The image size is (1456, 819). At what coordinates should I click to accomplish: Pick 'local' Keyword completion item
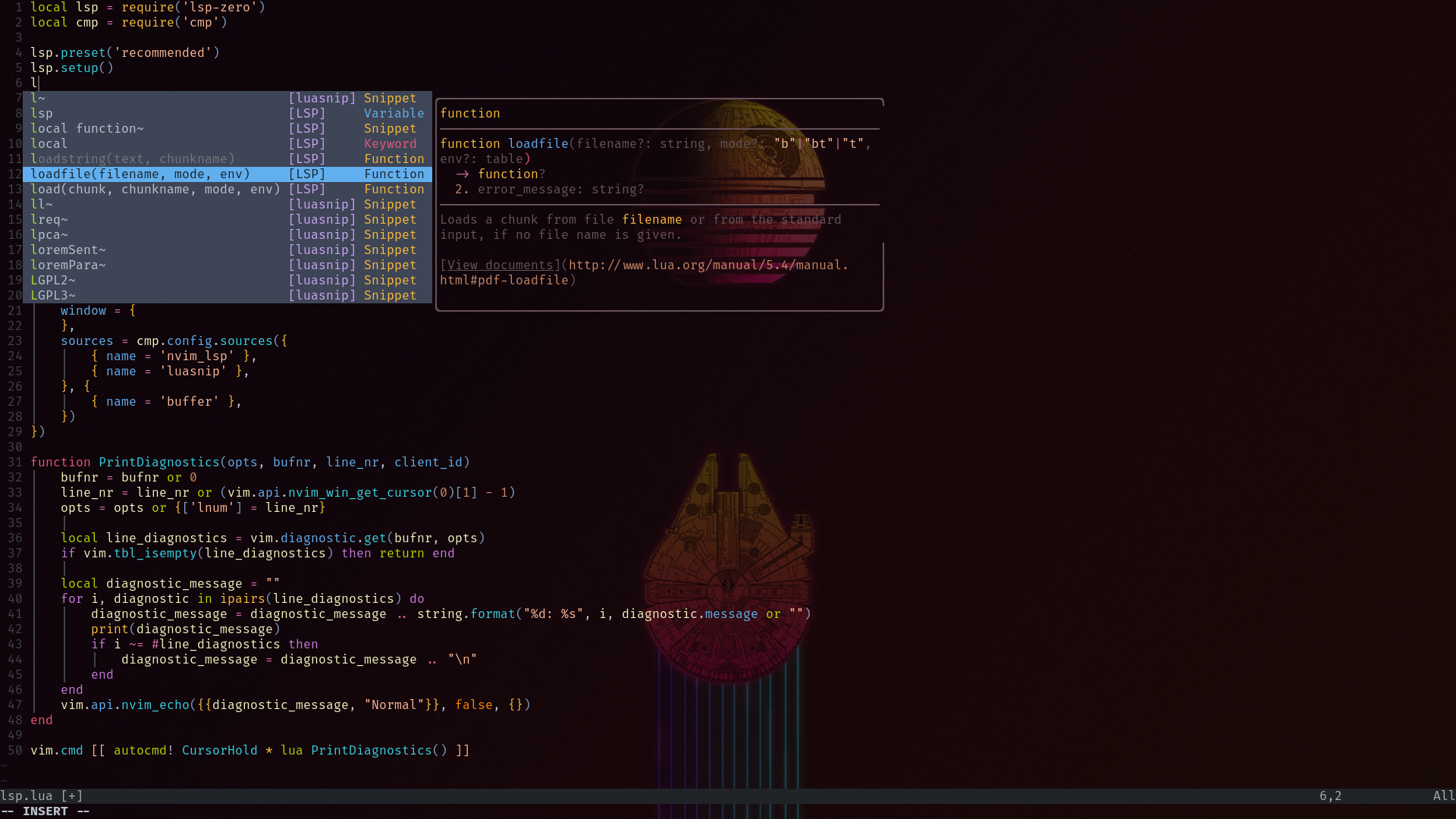pyautogui.click(x=49, y=143)
